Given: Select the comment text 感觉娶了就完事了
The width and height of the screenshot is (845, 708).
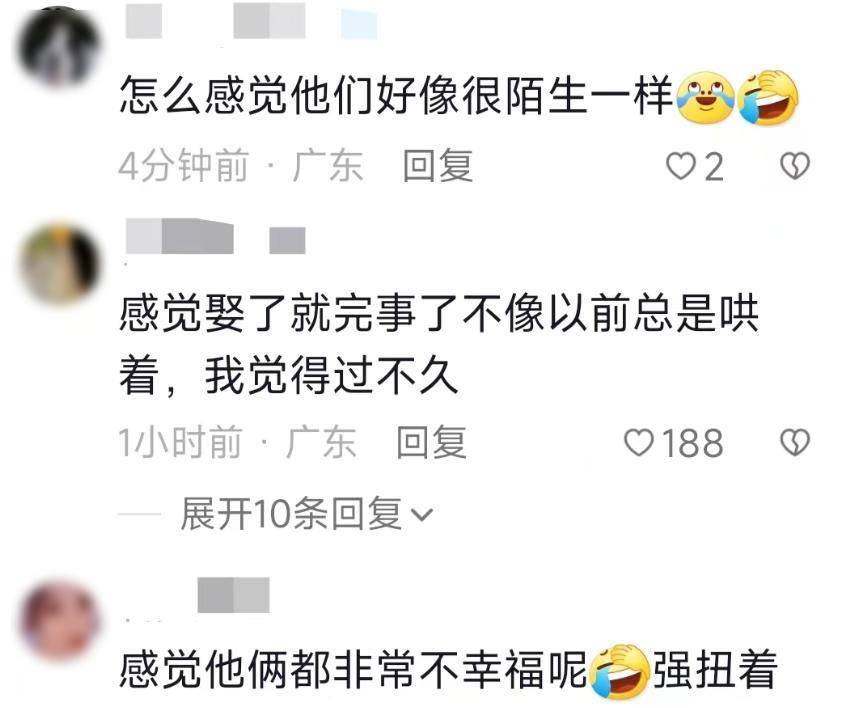Looking at the screenshot, I should pyautogui.click(x=289, y=314).
